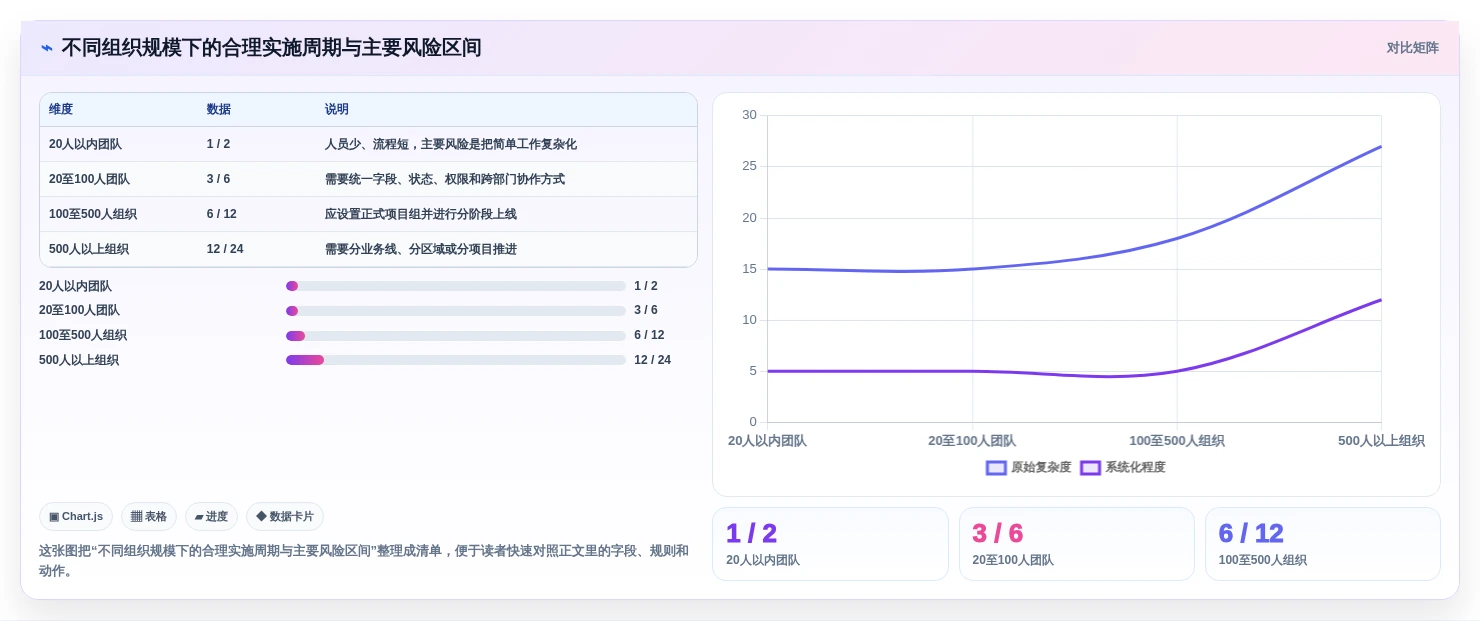Click x-axis label 100至500人组织 on chart
1480x621 pixels.
click(x=1177, y=441)
